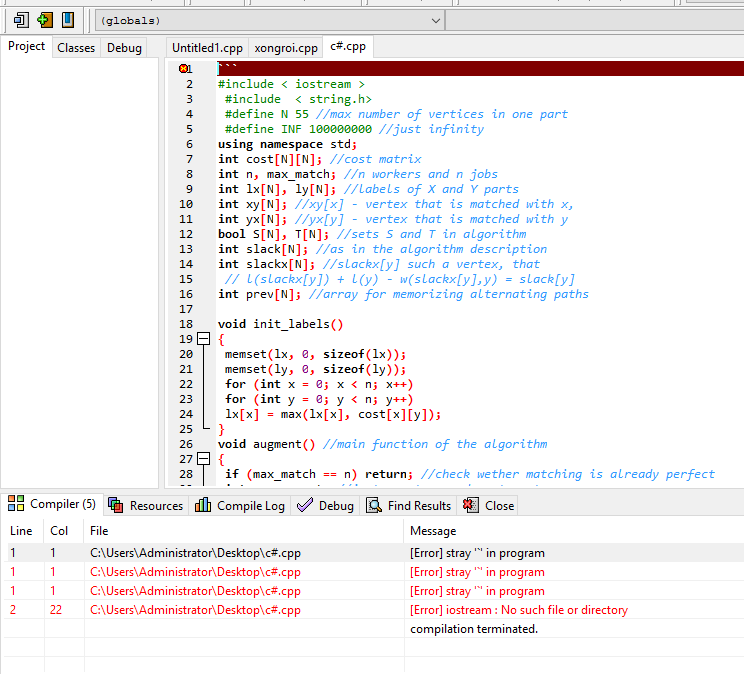Select the first stray error row in black

pos(374,552)
